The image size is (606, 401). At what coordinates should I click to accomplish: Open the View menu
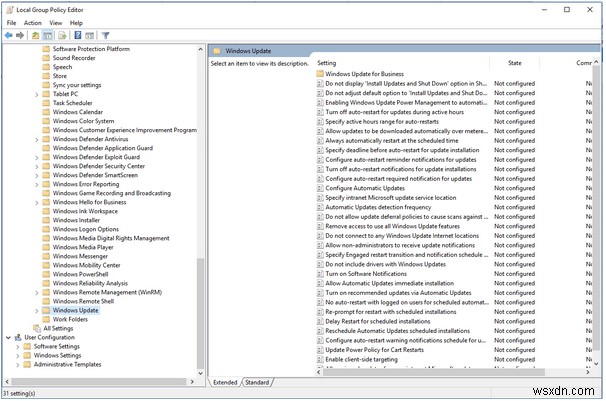(58, 22)
